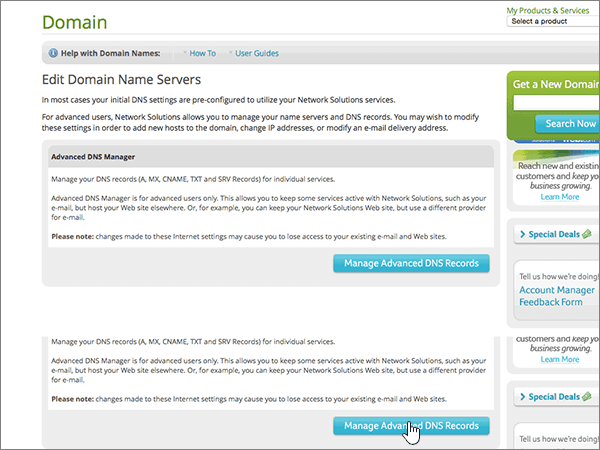Click the tag icon next to lower Special Deals
Screen dimensions: 600x450
click(x=587, y=397)
